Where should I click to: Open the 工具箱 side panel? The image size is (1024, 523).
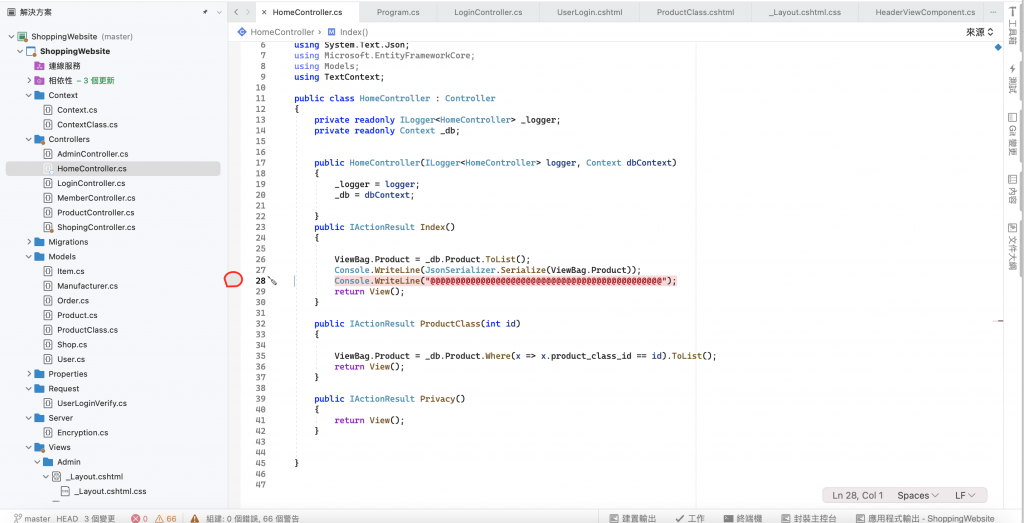tap(1013, 25)
